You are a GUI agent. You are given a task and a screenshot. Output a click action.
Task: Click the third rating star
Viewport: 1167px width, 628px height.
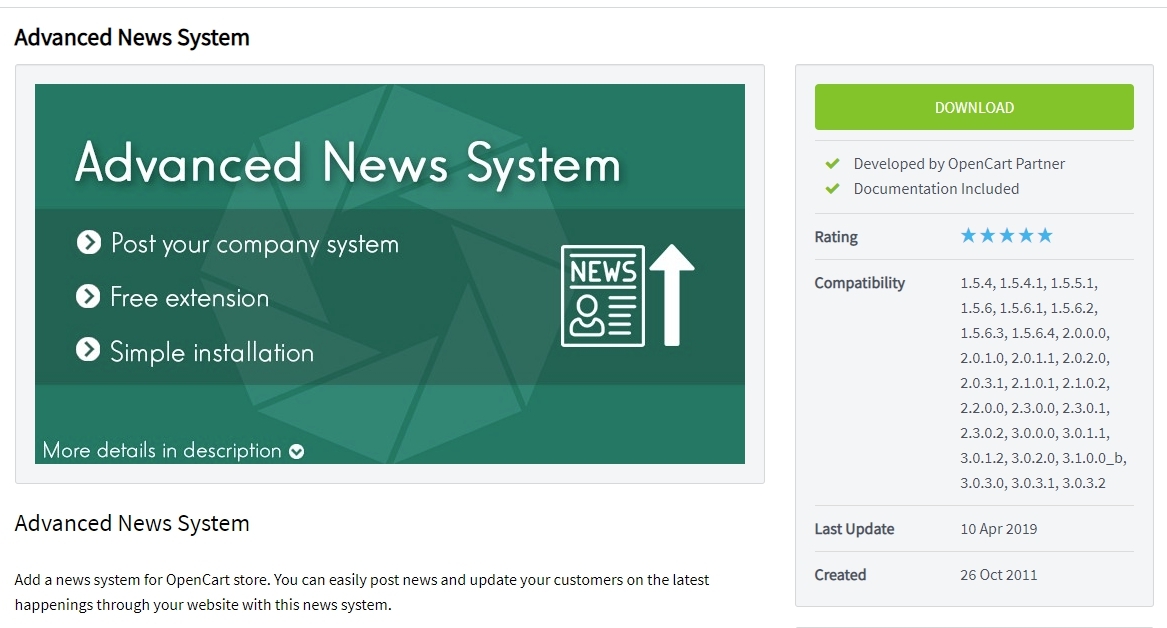(x=1006, y=236)
